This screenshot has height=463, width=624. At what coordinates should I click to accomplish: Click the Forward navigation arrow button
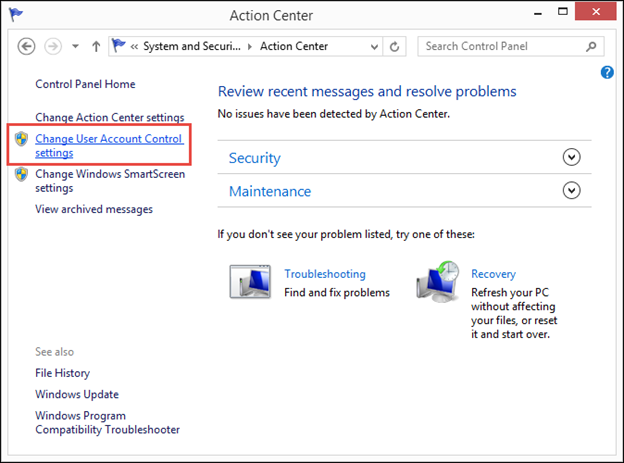coord(53,47)
